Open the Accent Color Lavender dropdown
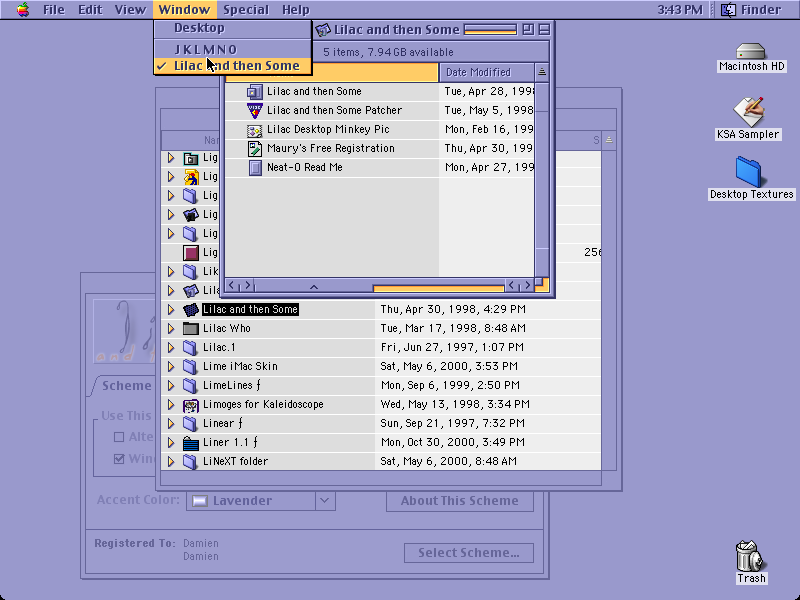 click(x=261, y=501)
